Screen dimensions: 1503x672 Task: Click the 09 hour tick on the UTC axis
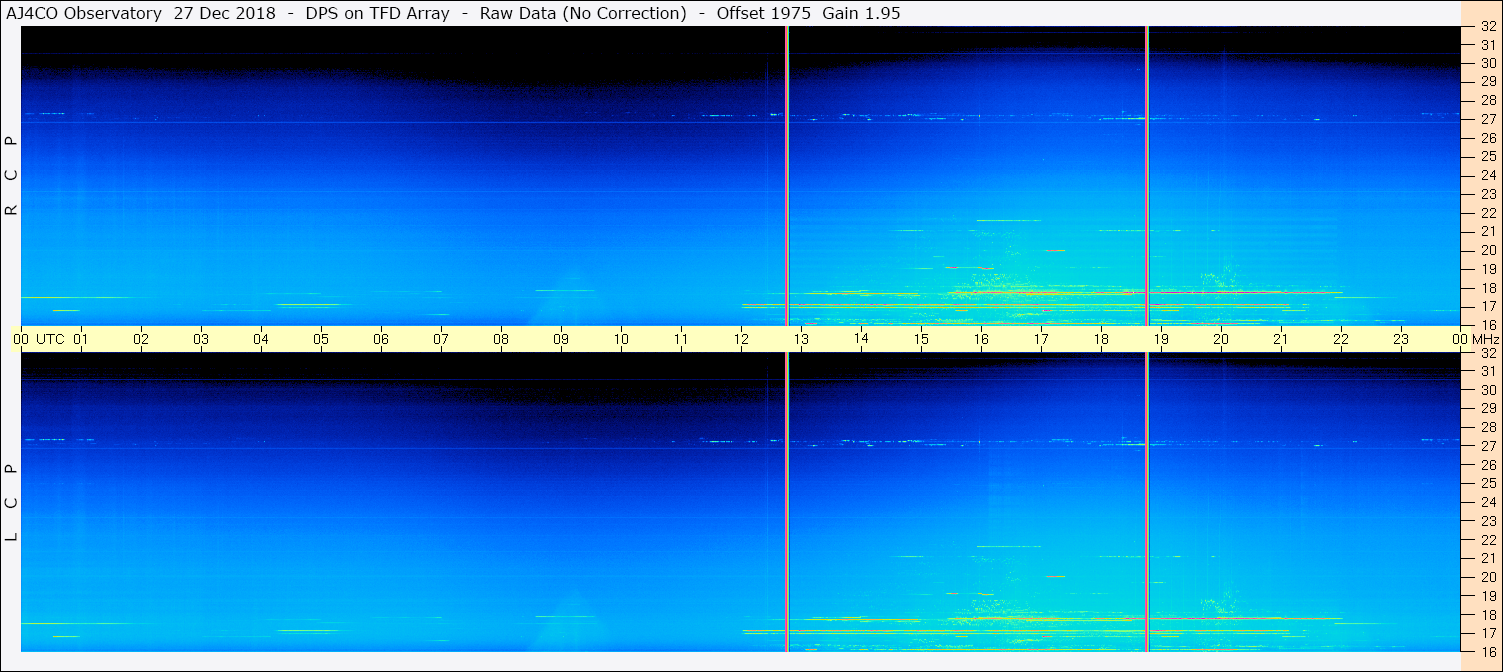[561, 339]
